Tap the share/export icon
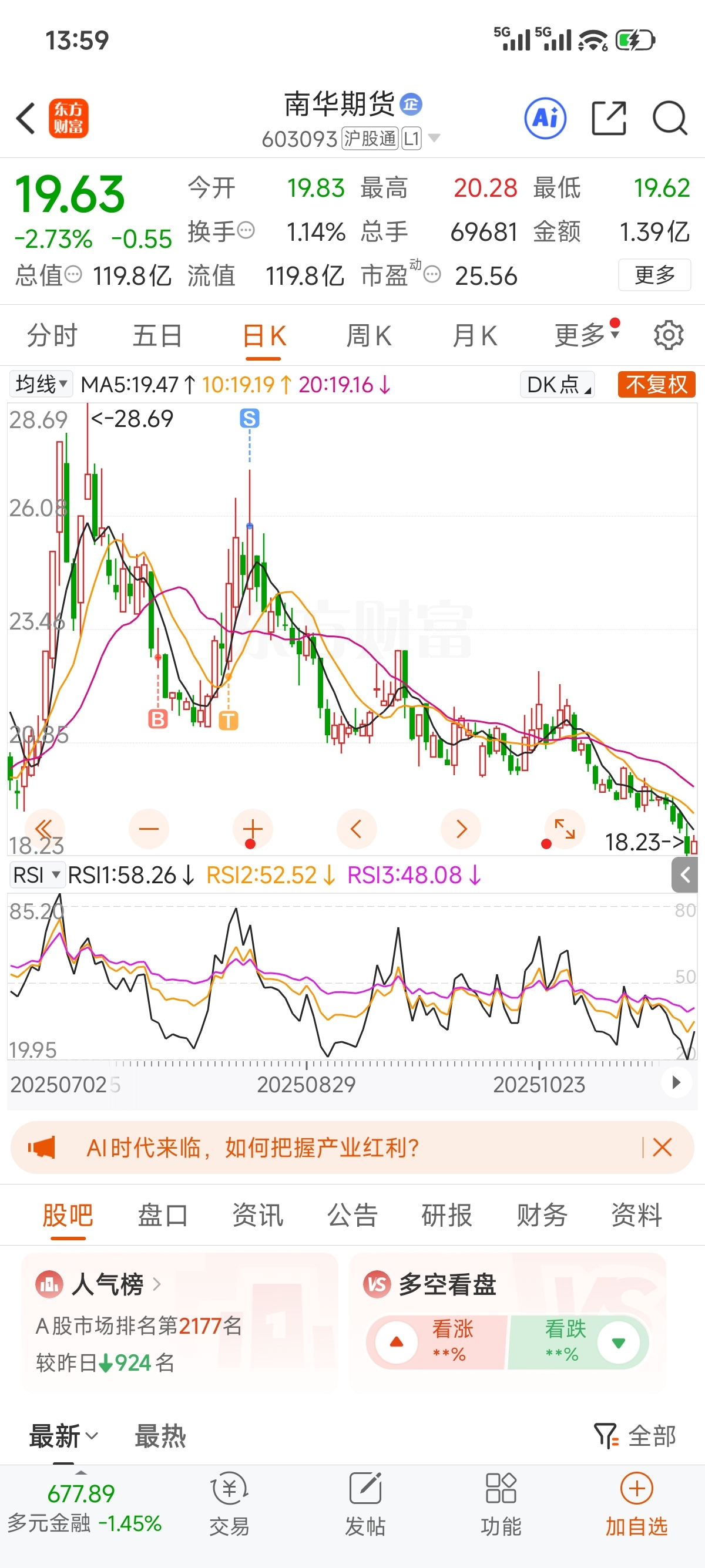Viewport: 705px width, 1568px height. [609, 118]
